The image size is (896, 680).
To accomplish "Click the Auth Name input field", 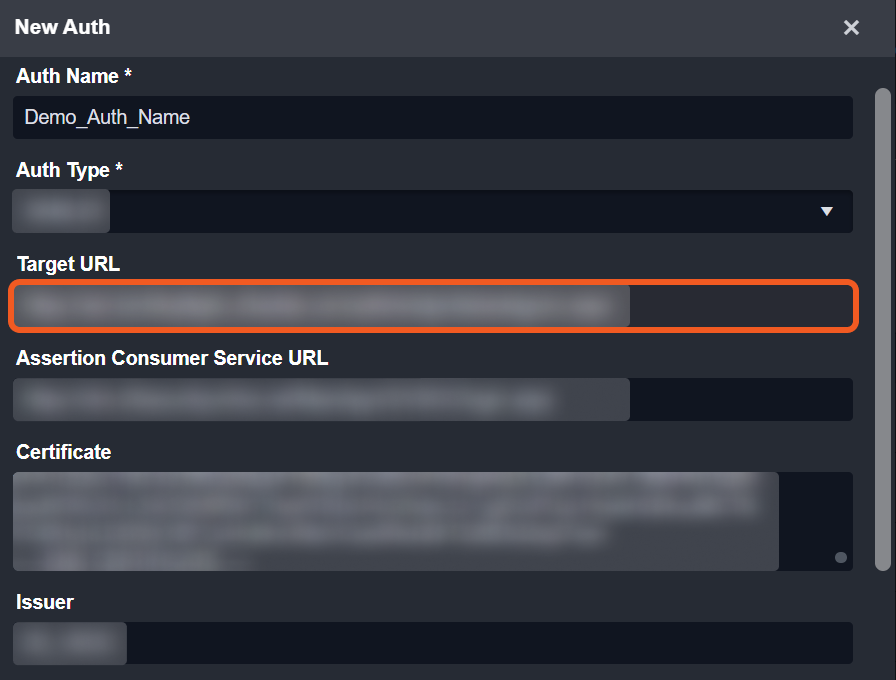I will pos(432,117).
